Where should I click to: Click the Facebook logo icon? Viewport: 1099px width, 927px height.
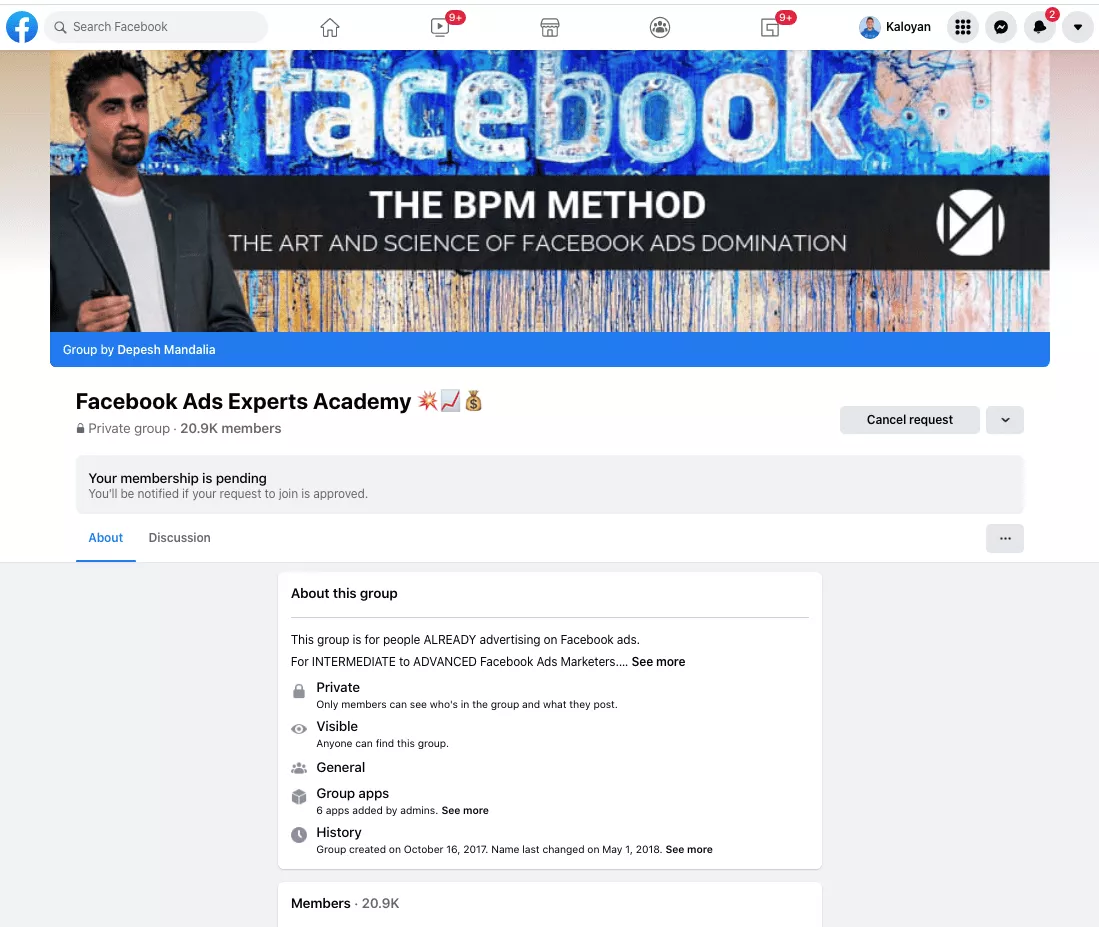click(x=22, y=27)
